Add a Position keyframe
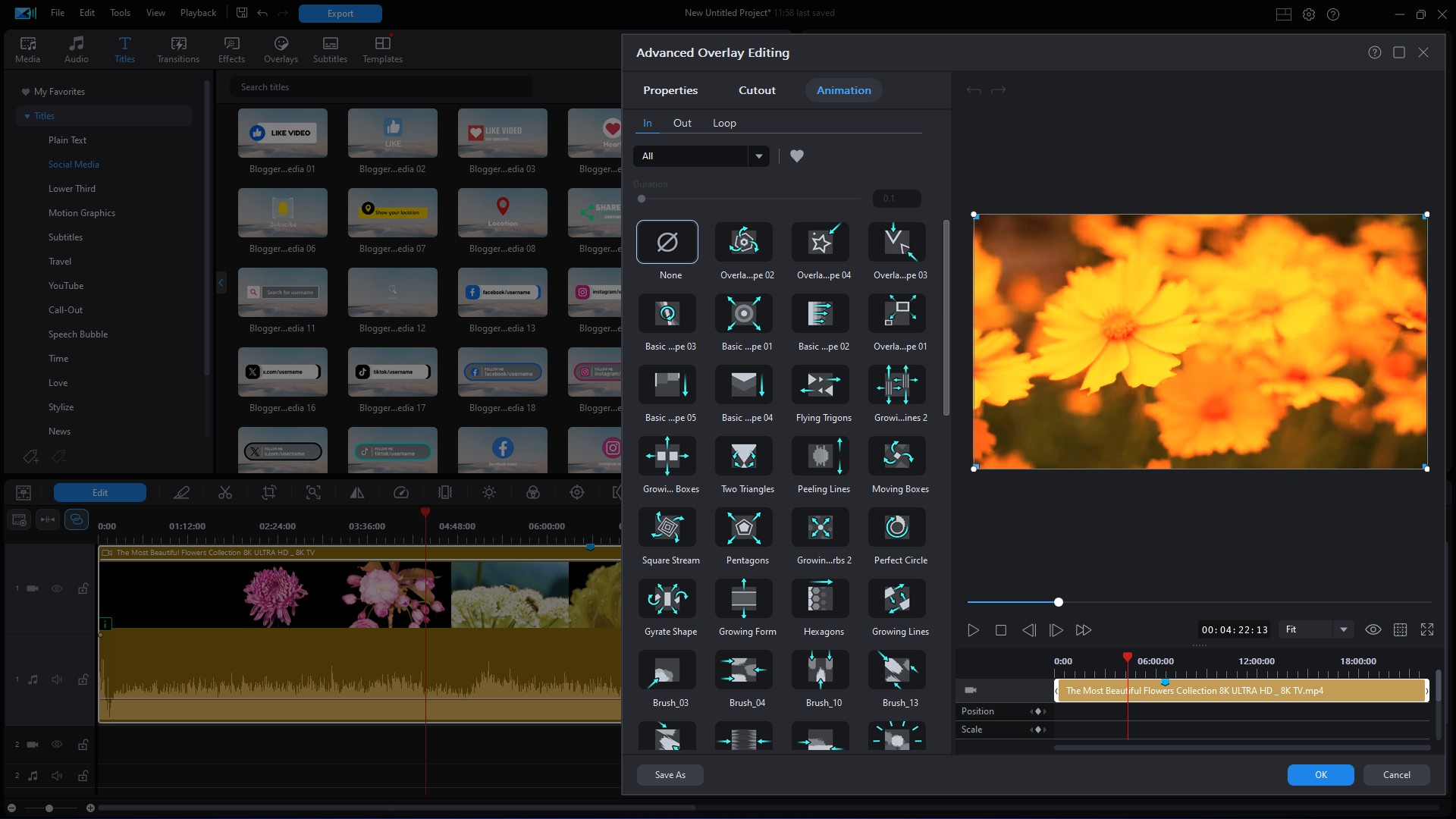This screenshot has width=1456, height=819. [1038, 711]
